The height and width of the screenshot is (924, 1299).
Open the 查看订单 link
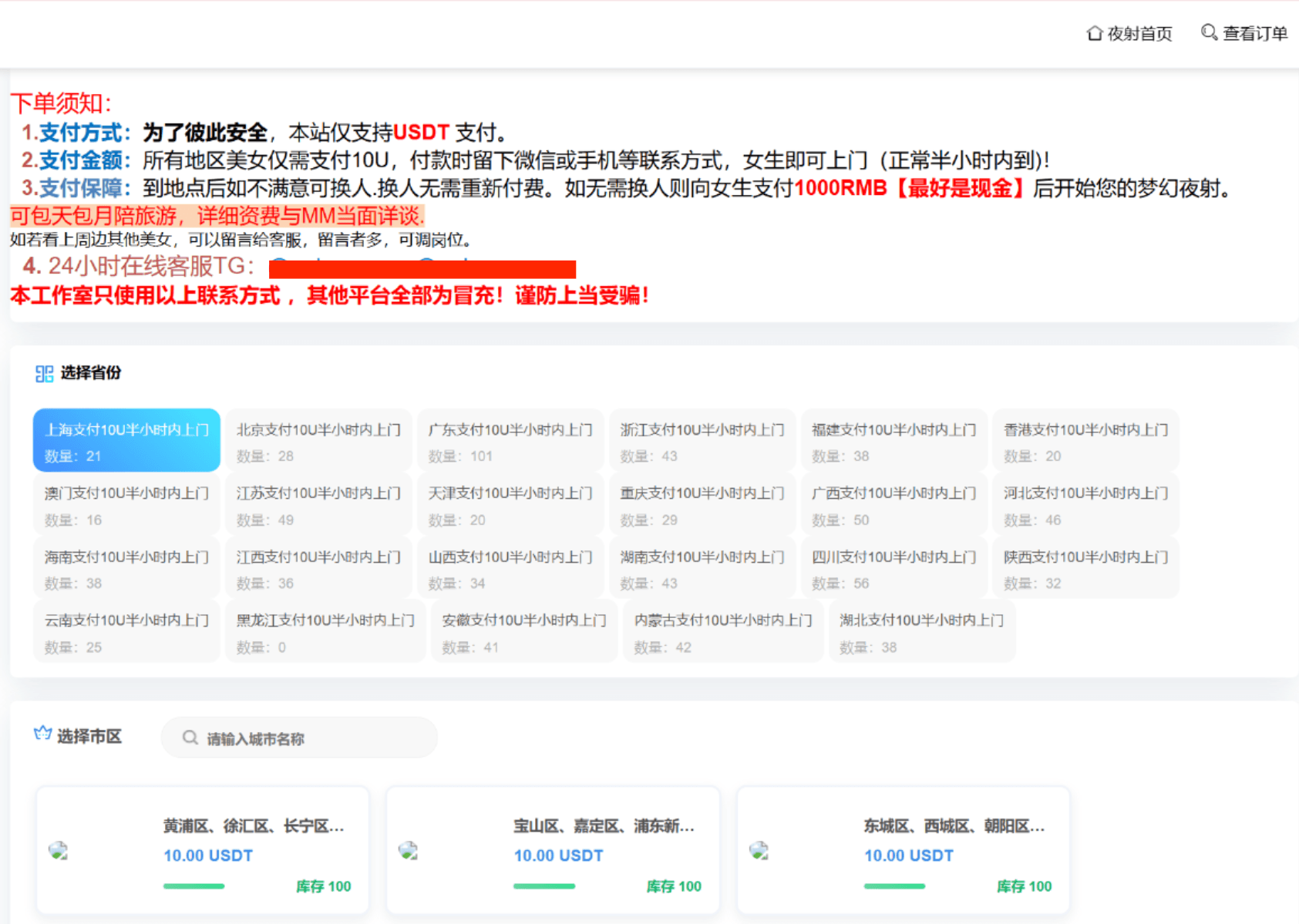pyautogui.click(x=1254, y=33)
